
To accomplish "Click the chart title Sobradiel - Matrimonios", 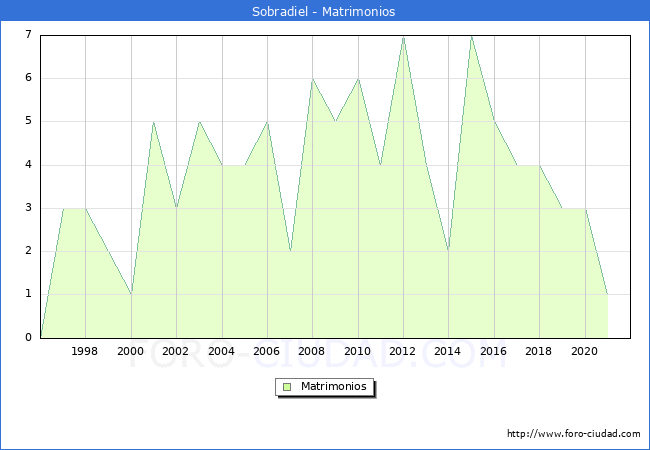I will [323, 11].
